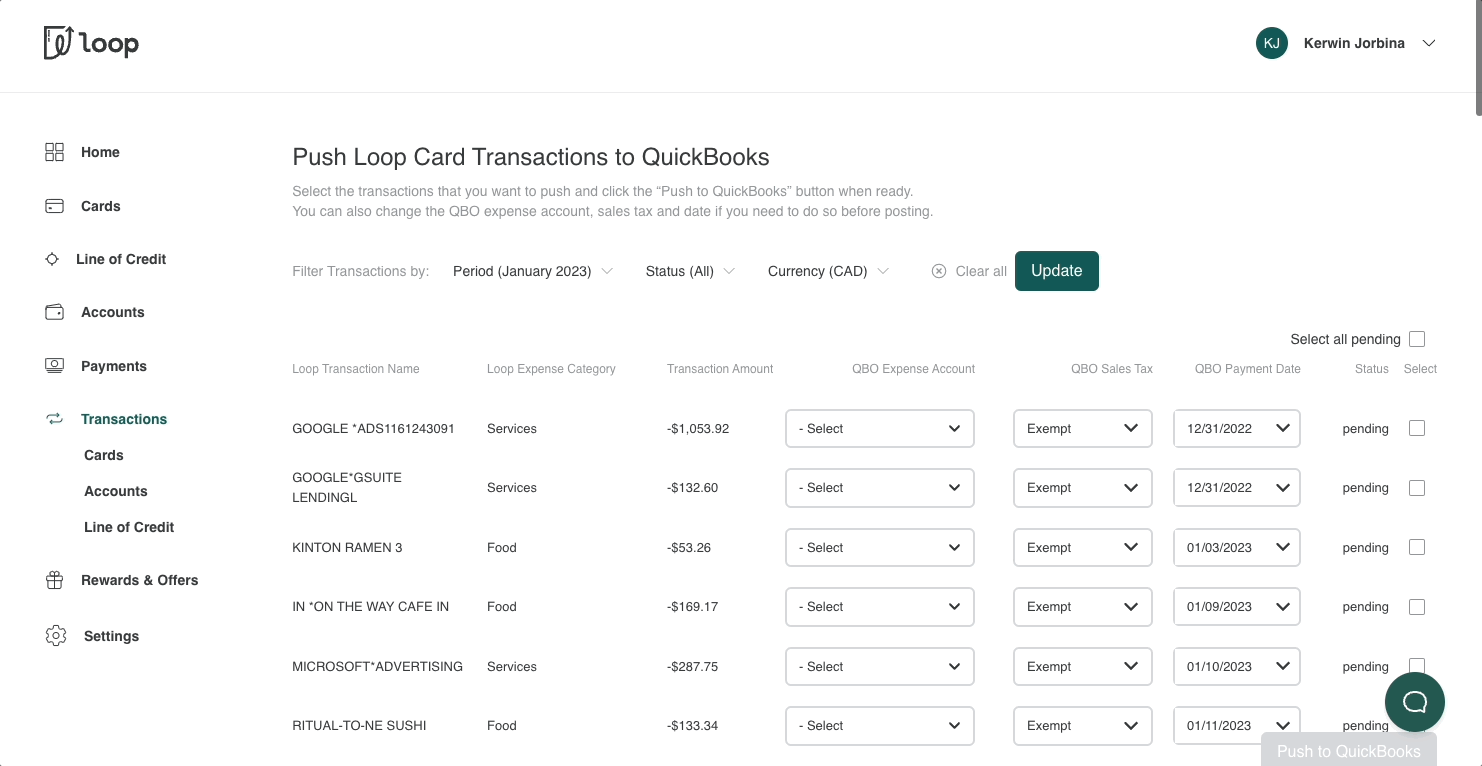Image resolution: width=1482 pixels, height=766 pixels.
Task: Click the Loop logo
Action: point(91,43)
